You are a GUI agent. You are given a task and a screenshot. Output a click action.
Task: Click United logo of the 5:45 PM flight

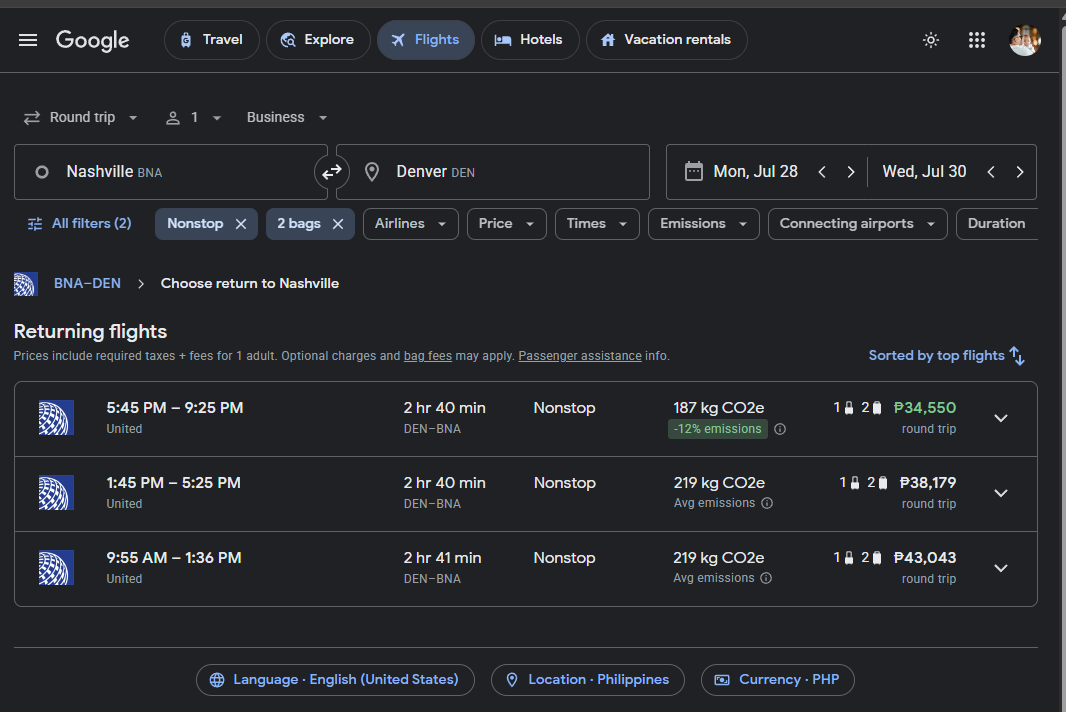56,418
